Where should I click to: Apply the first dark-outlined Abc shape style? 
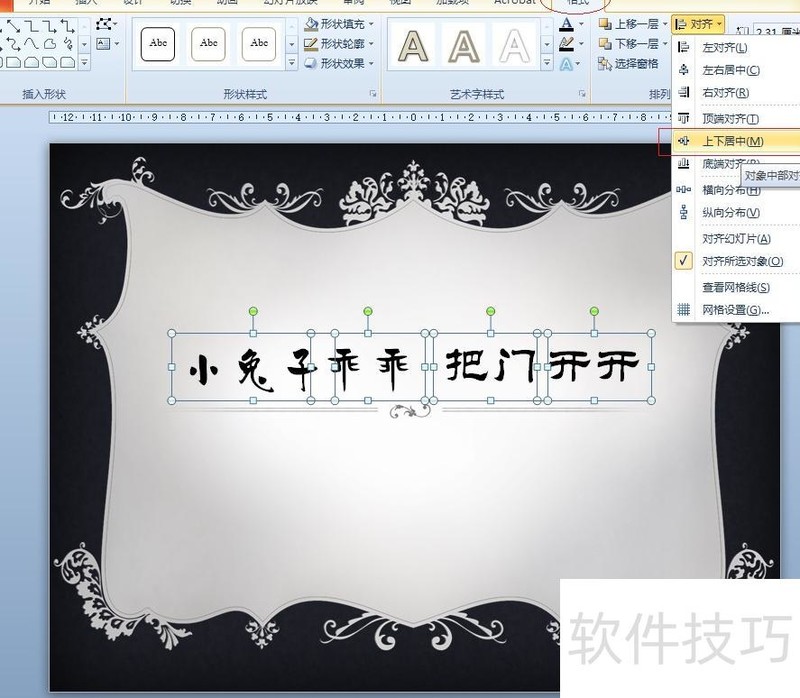coord(158,44)
